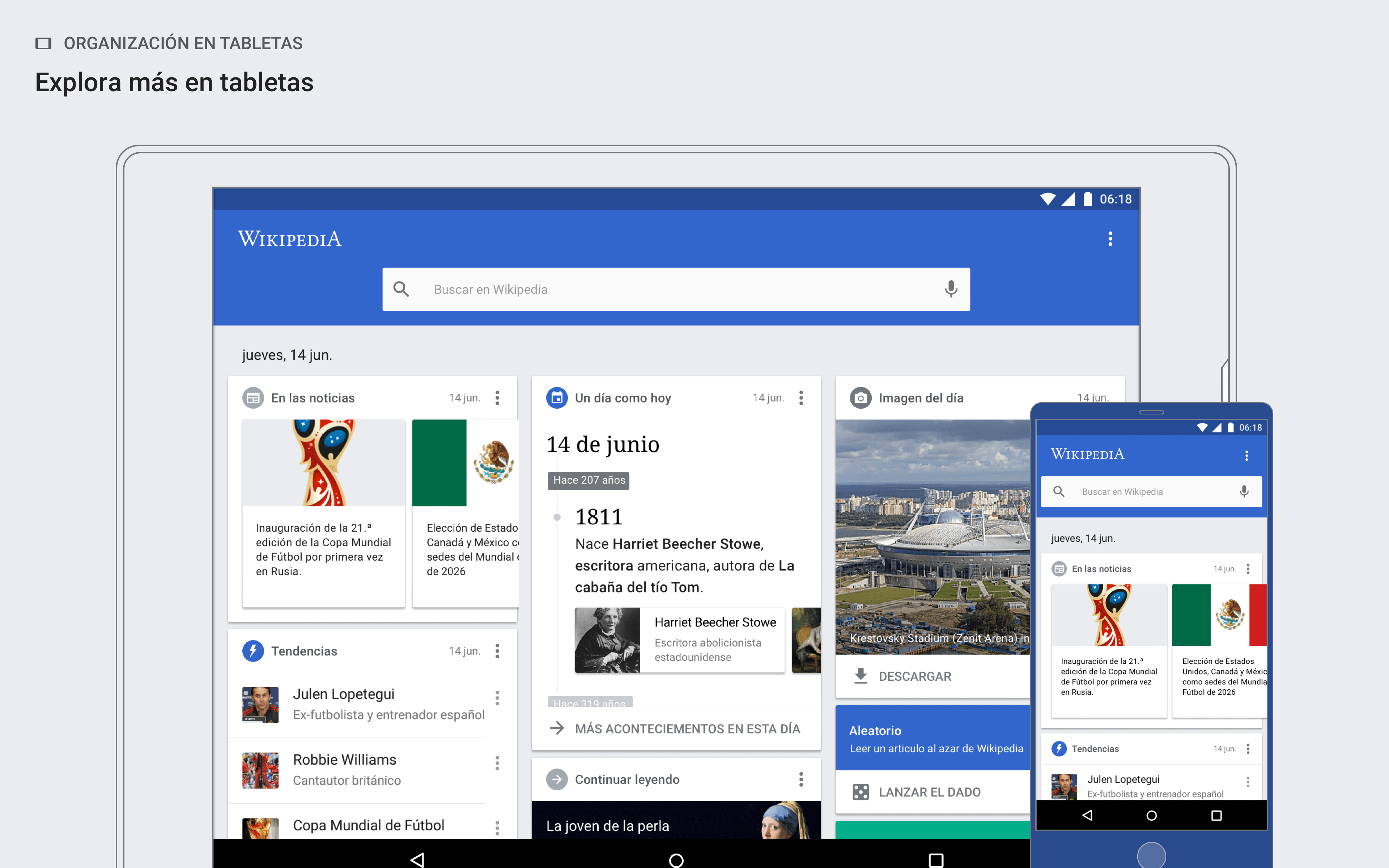Viewport: 1389px width, 868px height.
Task: Tap the Tendencias lightning bolt icon
Action: [x=253, y=651]
